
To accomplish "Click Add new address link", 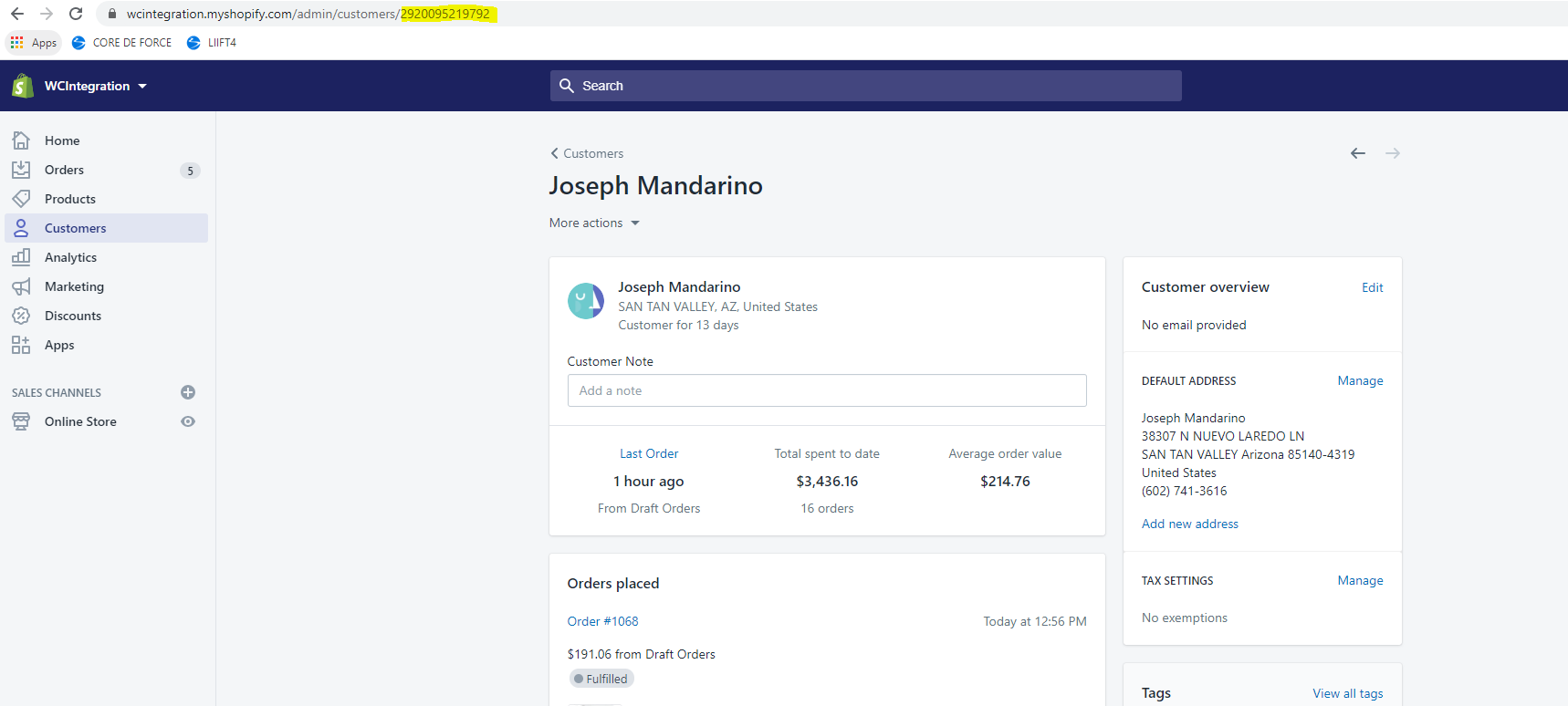I will point(1189,524).
